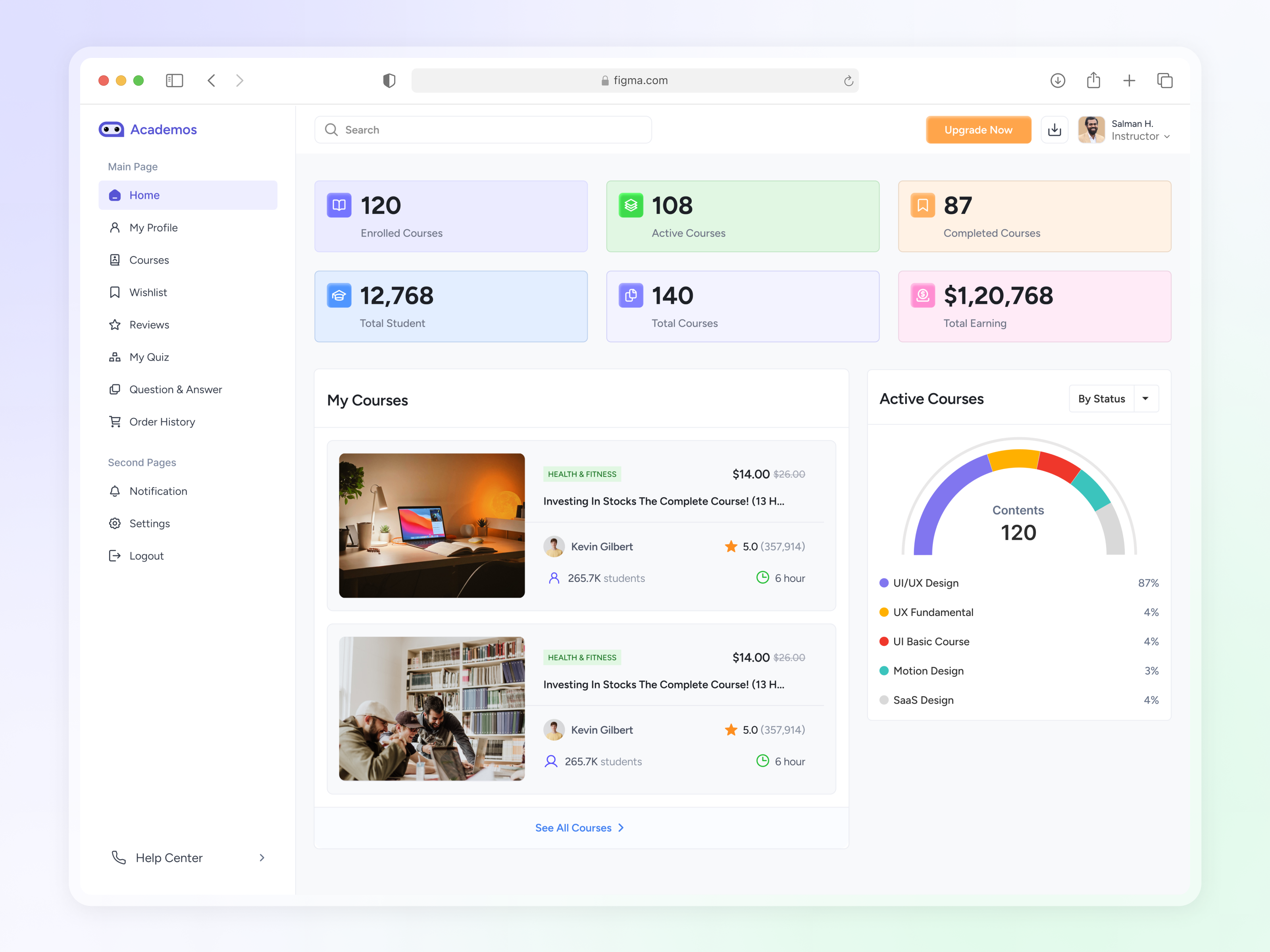
Task: Open browser downloads icon
Action: 1058,81
